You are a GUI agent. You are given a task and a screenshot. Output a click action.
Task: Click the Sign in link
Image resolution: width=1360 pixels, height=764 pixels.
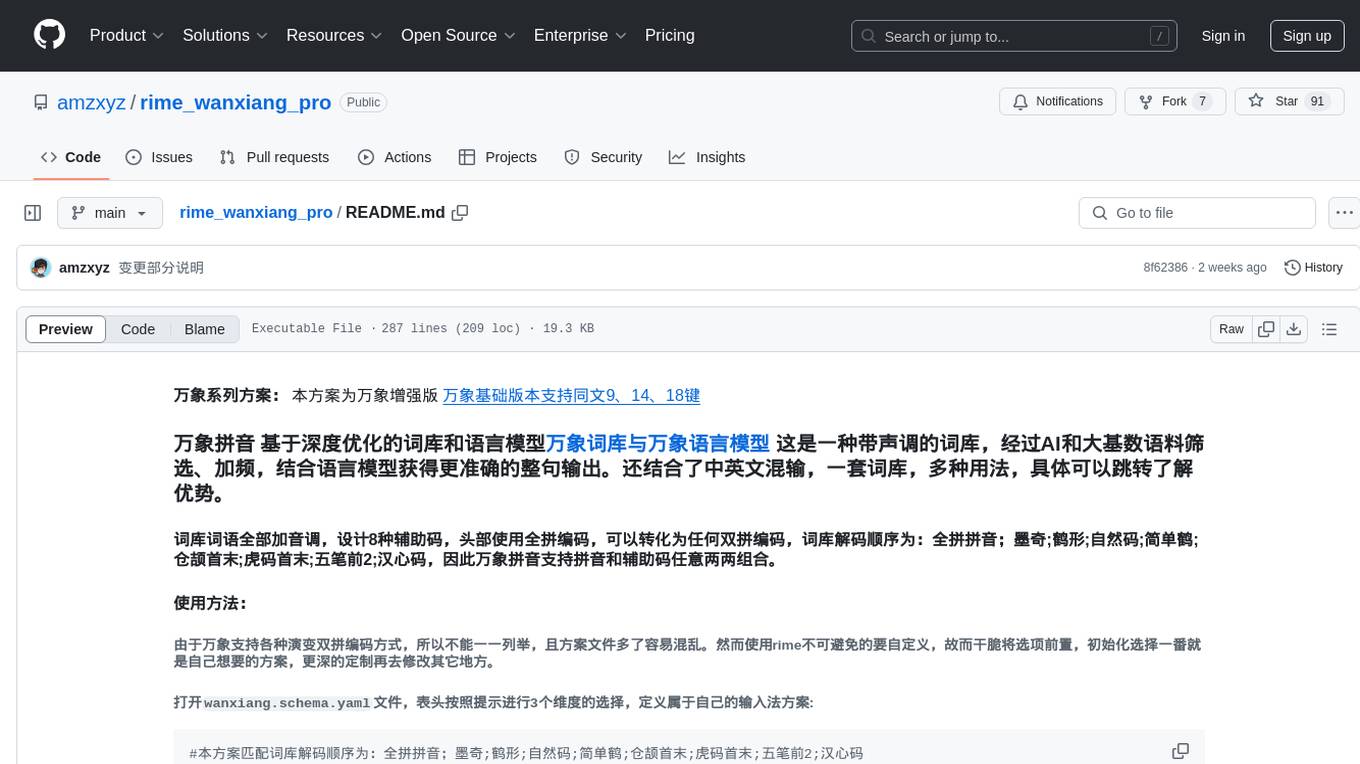click(1223, 36)
